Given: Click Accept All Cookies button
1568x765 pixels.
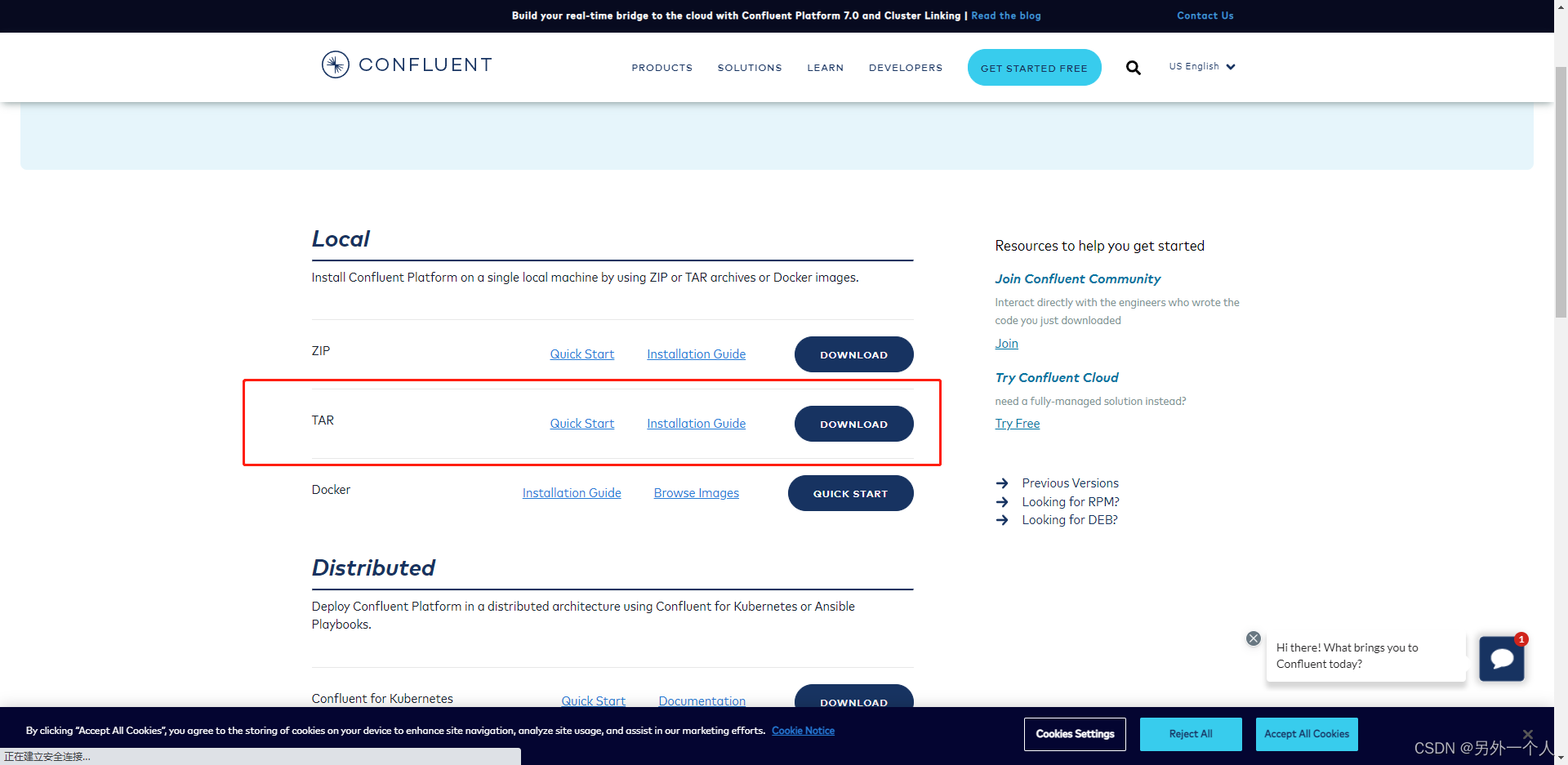Looking at the screenshot, I should tap(1307, 734).
